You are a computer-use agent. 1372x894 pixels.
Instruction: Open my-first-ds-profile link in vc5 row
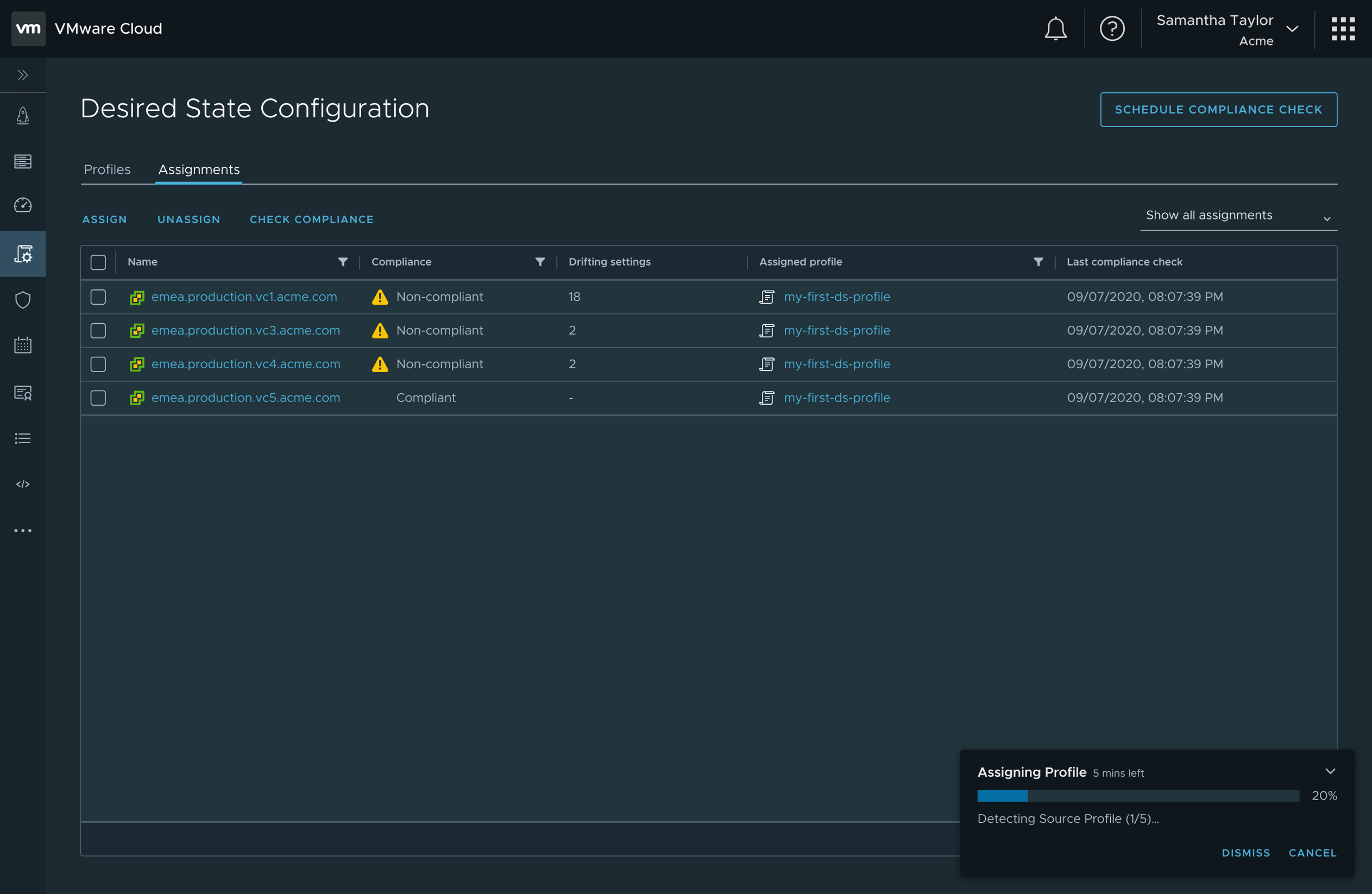click(x=836, y=398)
